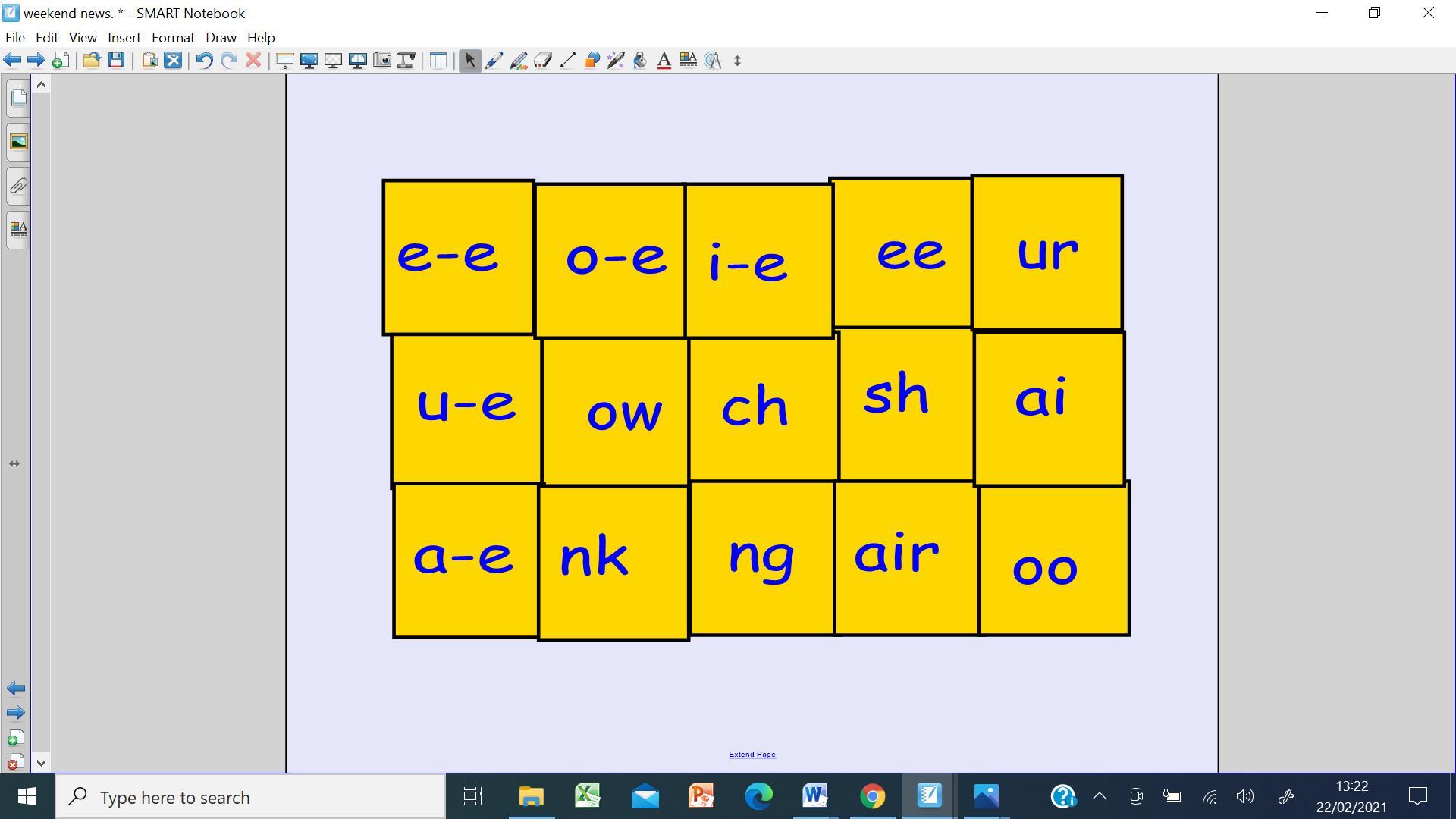Move toolbar position with up-down arrow
This screenshot has height=819, width=1456.
[737, 61]
